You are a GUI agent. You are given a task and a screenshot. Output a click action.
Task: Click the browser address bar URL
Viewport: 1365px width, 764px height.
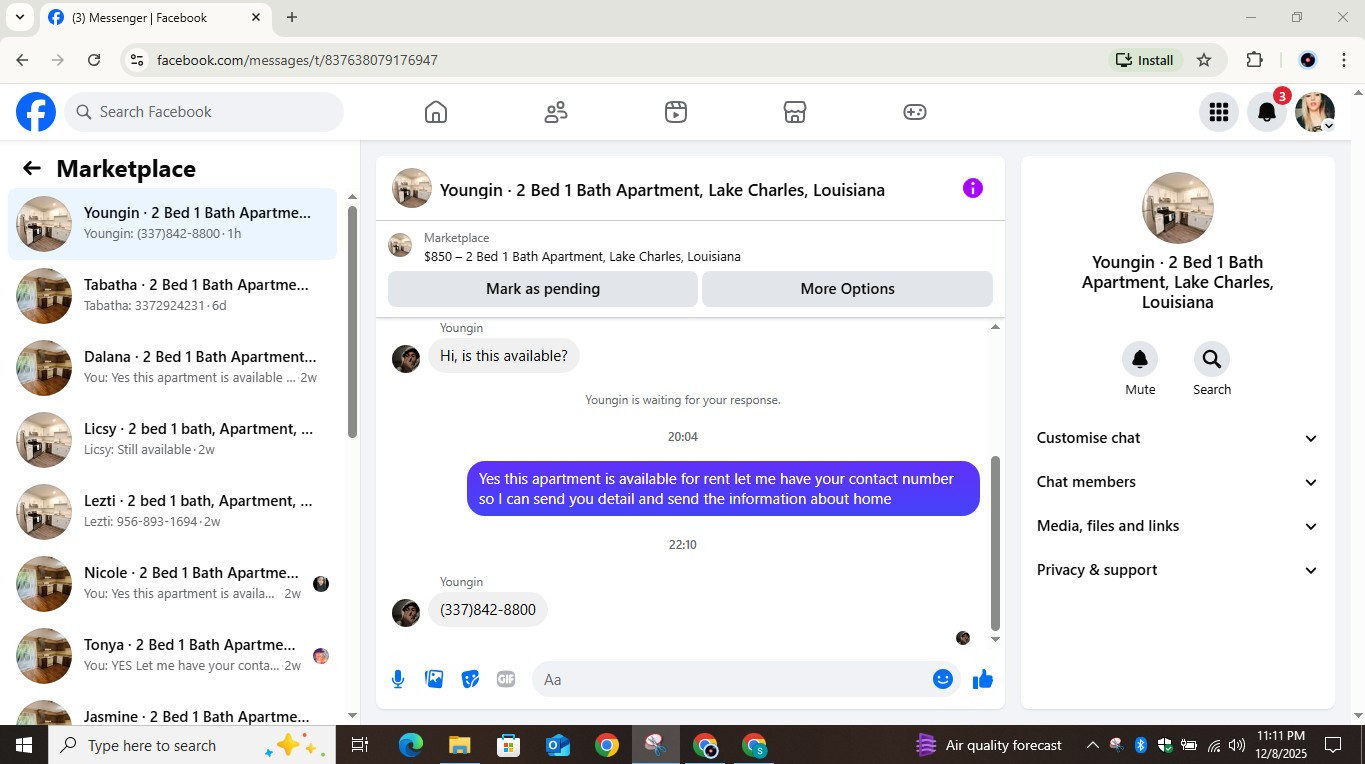click(x=297, y=60)
